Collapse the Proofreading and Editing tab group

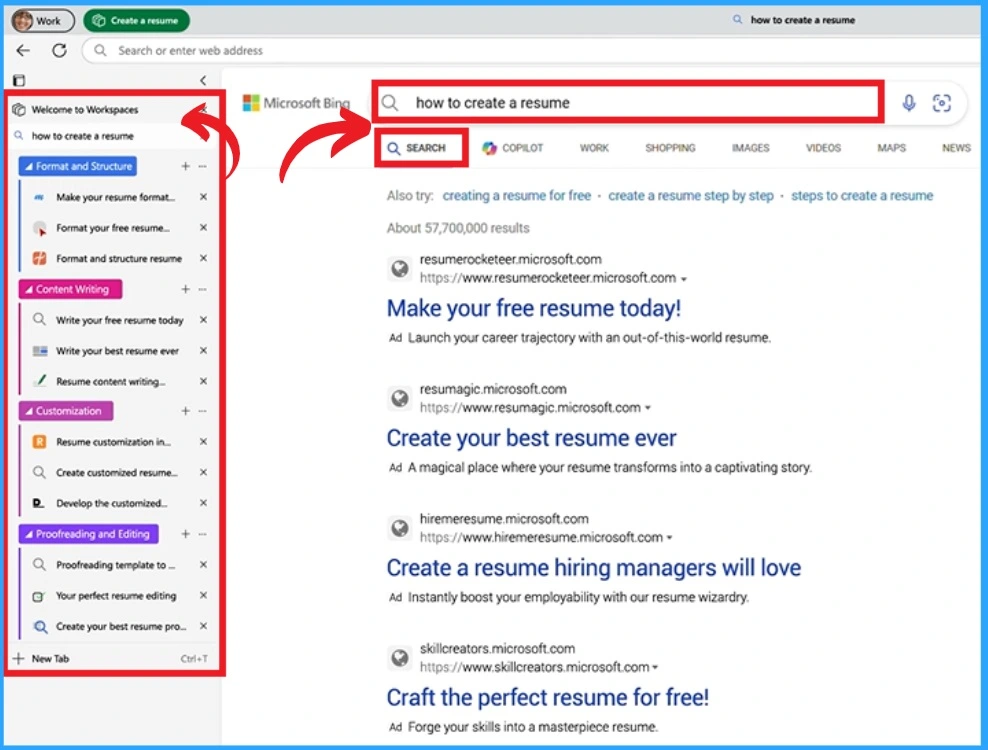pyautogui.click(x=89, y=534)
